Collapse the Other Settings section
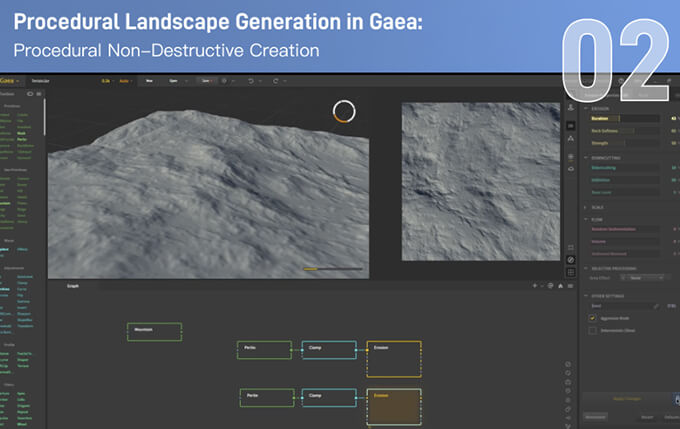The image size is (680, 429). point(586,296)
